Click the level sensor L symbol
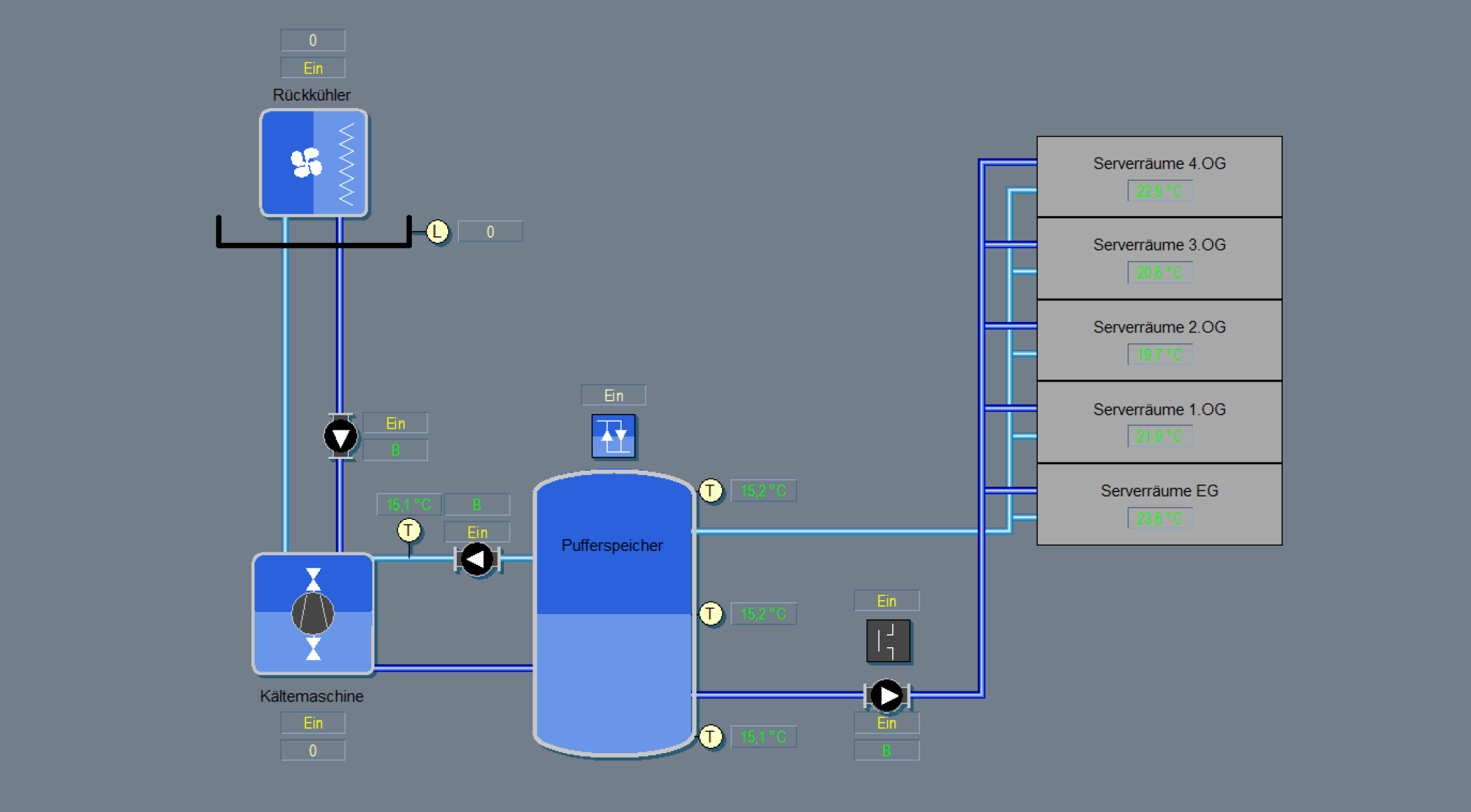Screen dimensions: 1471x812 coord(438,232)
